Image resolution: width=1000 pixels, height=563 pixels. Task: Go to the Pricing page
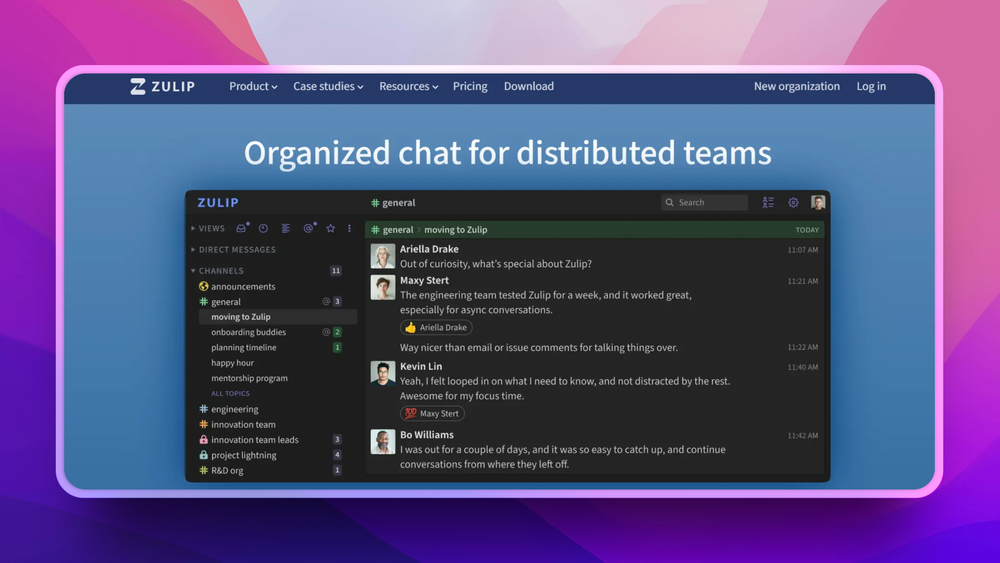[470, 86]
